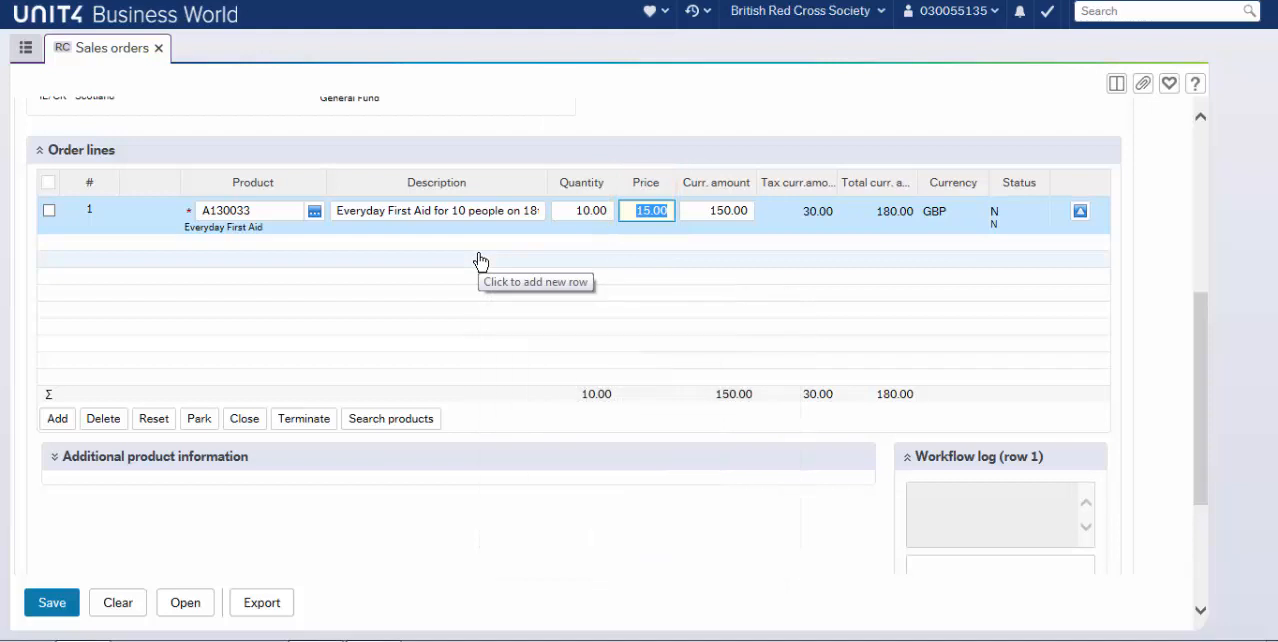Viewport: 1278px width, 642px height.
Task: Click the Currency column header
Action: point(953,182)
